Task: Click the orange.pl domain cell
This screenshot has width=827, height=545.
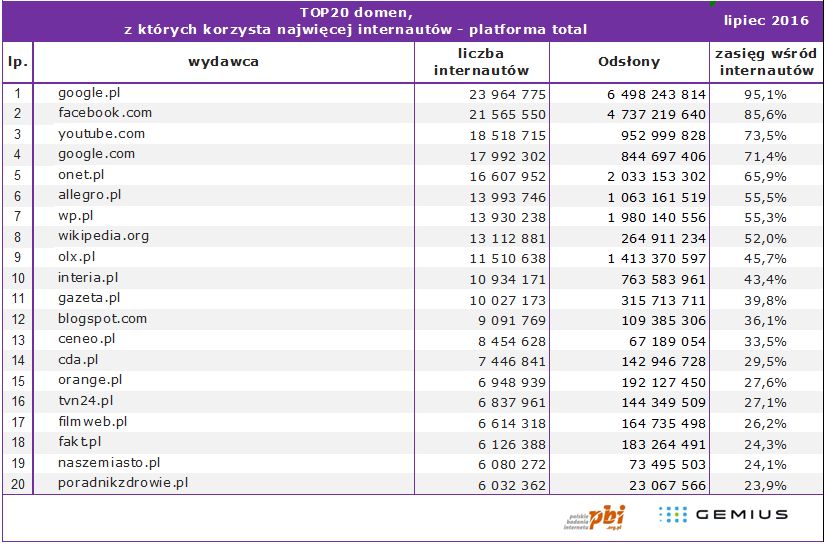Action: point(90,380)
